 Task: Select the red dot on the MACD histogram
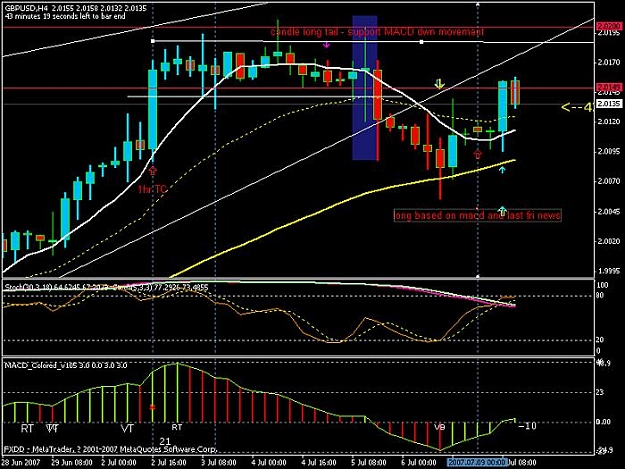(x=152, y=407)
